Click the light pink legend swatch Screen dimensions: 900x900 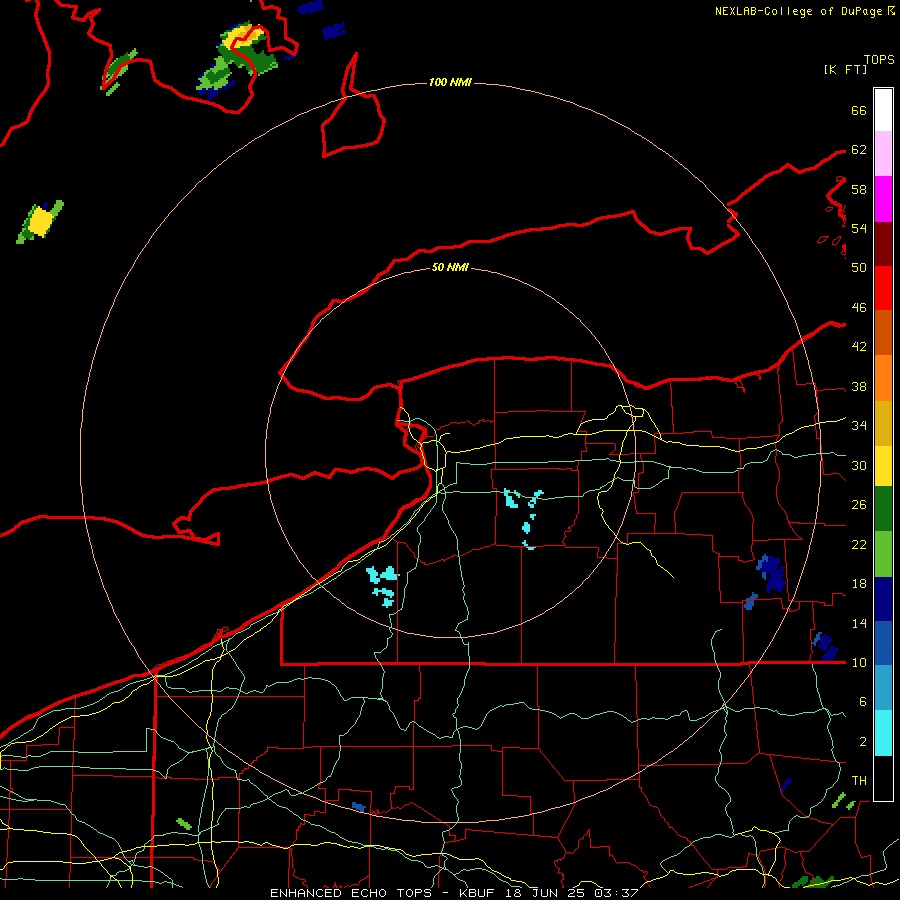point(883,153)
